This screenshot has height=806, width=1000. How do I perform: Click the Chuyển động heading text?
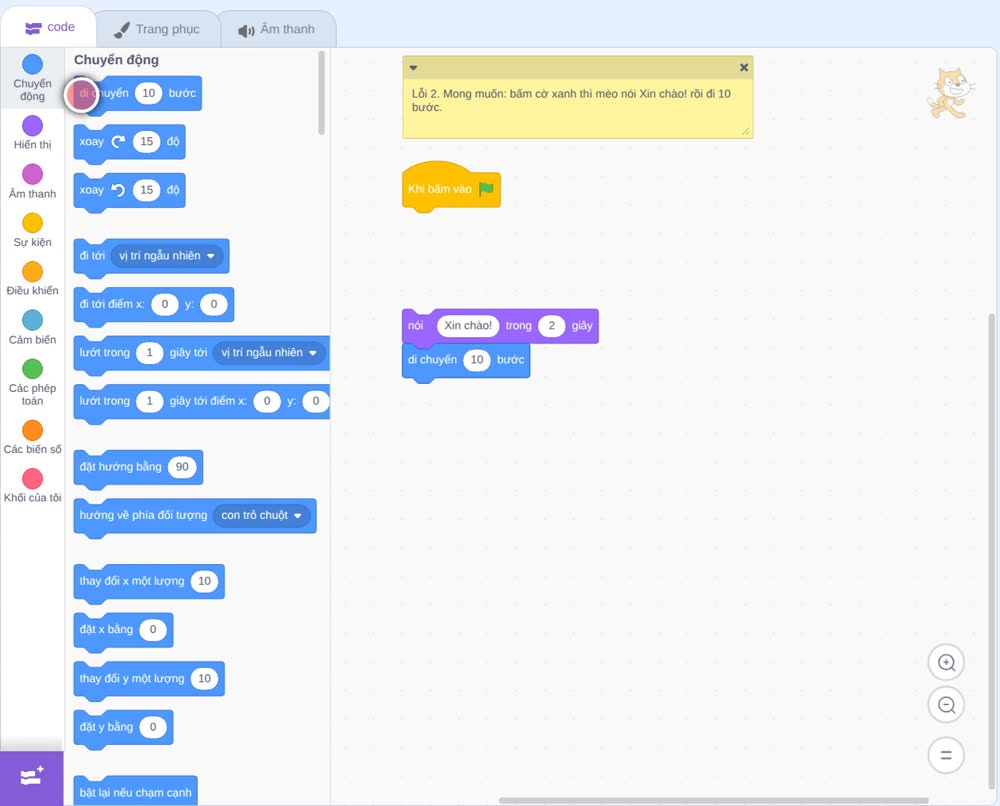click(x=116, y=60)
